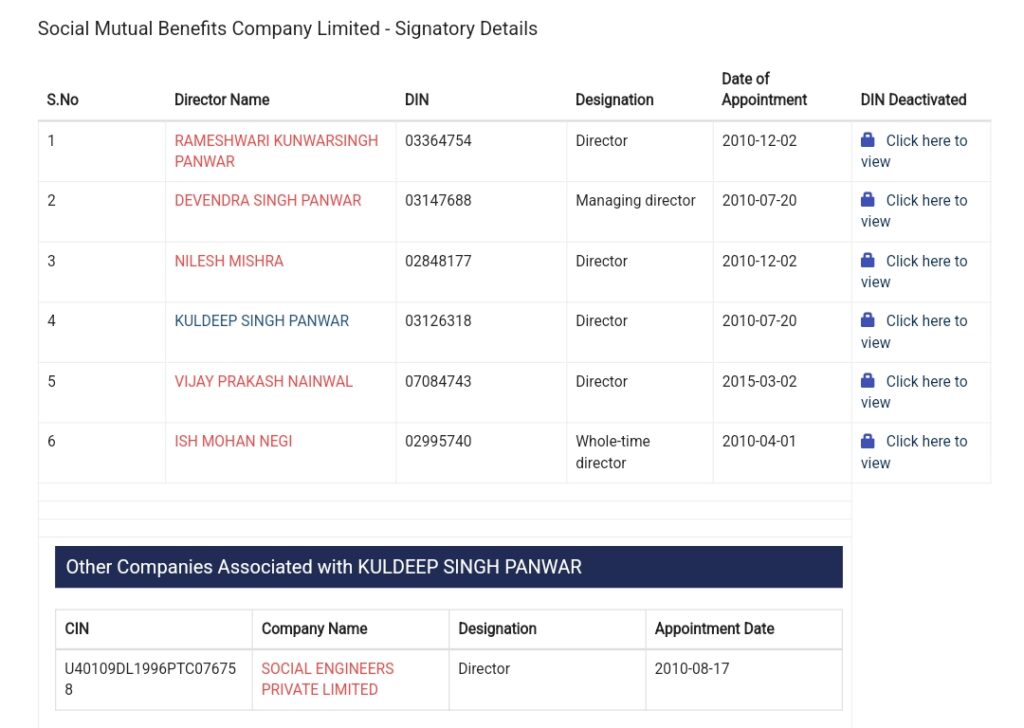The width and height of the screenshot is (1024, 728).
Task: Click 'Click here to view' for DIN 07084743
Action: click(914, 392)
